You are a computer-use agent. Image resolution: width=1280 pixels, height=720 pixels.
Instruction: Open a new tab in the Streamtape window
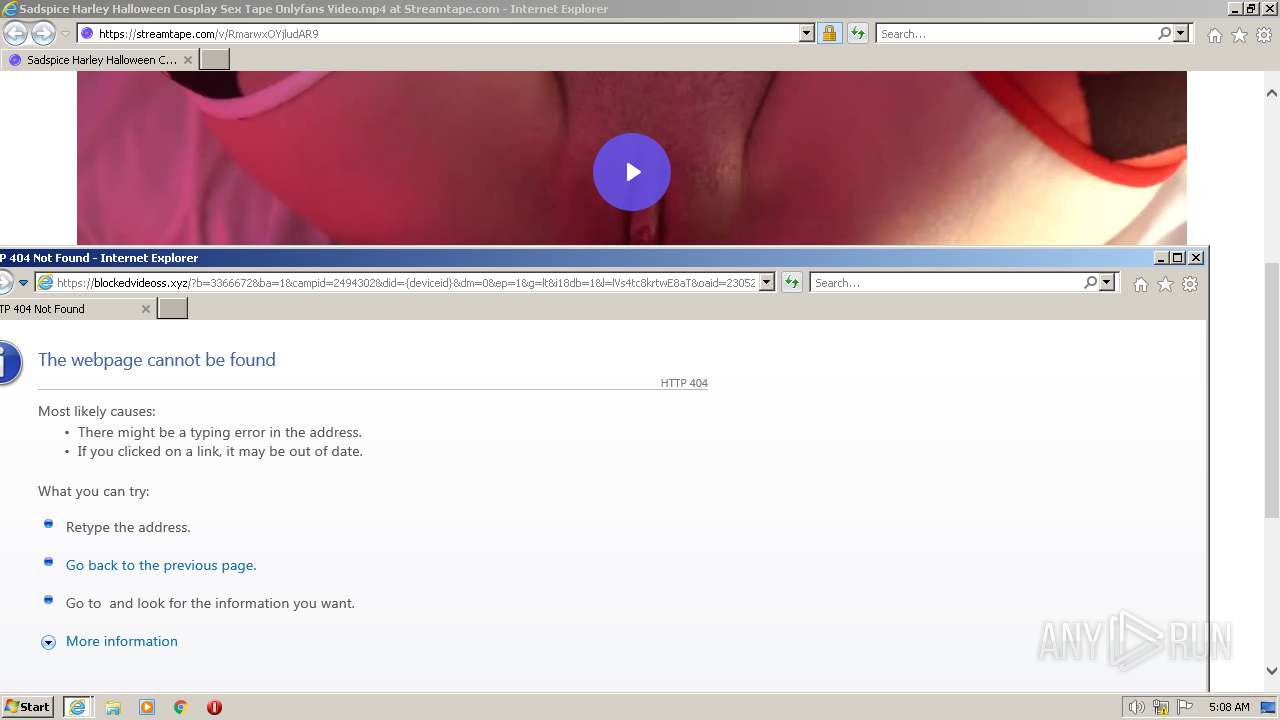pyautogui.click(x=215, y=60)
